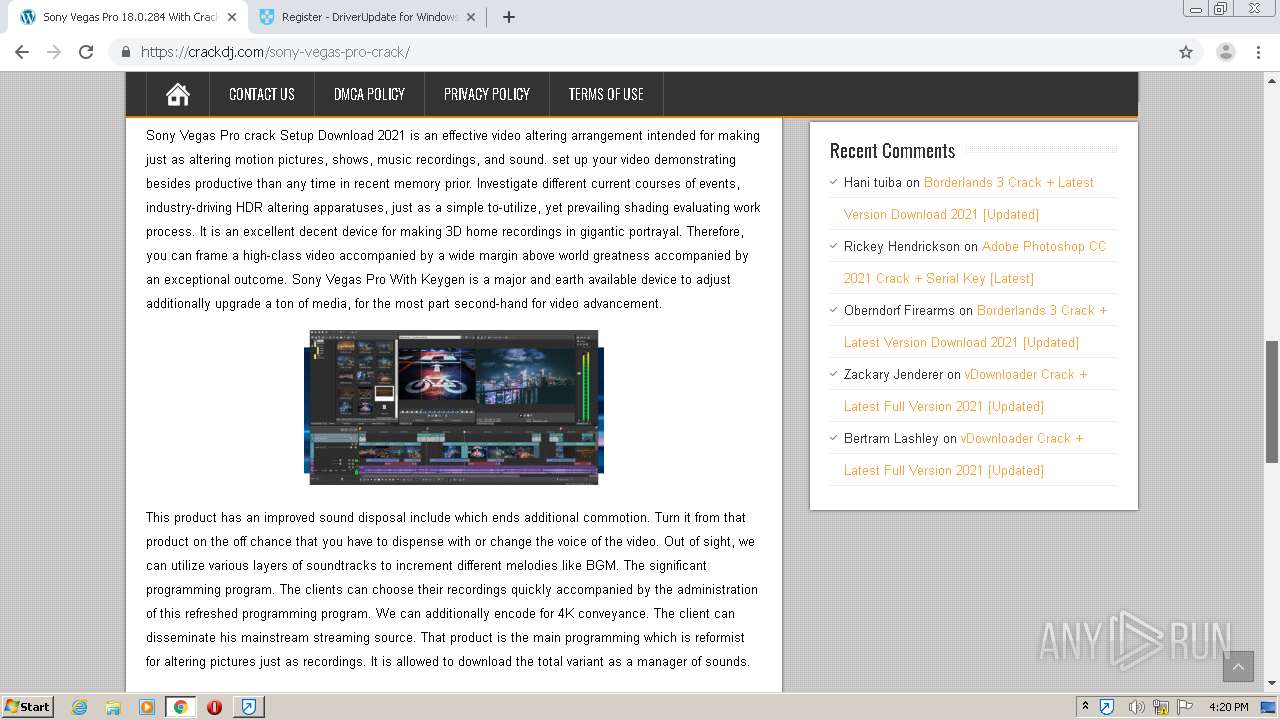Launch Internet Explorer from the taskbar
This screenshot has height=720, width=1280.
coord(80,707)
